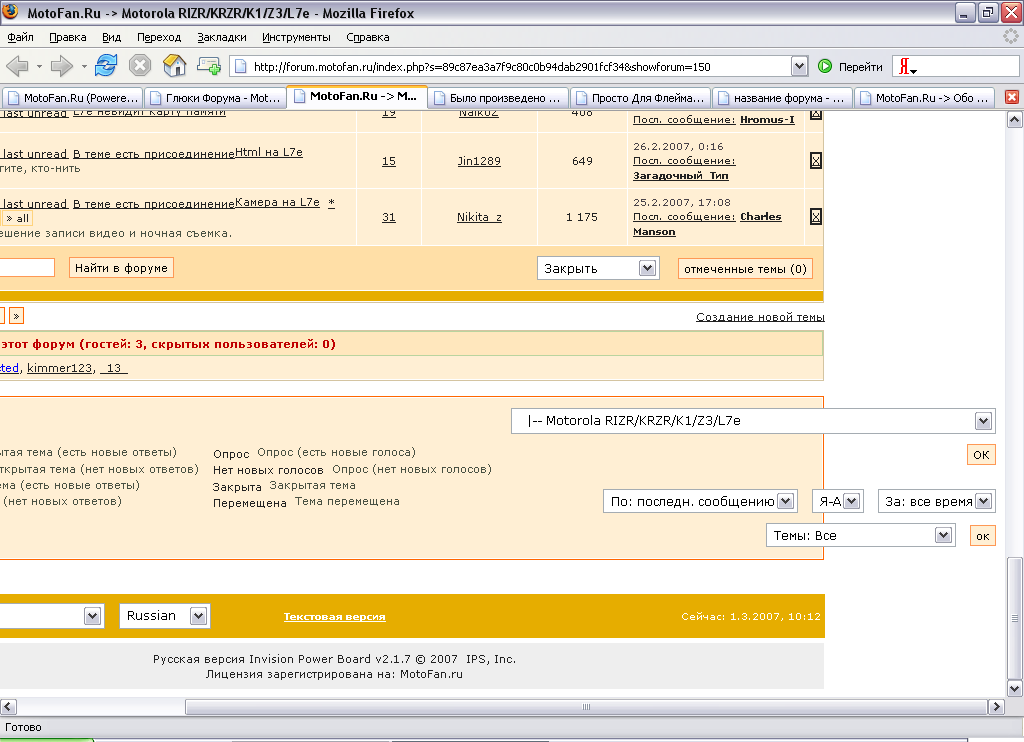Open author Nikita_z profile
The width and height of the screenshot is (1024, 742).
click(479, 217)
